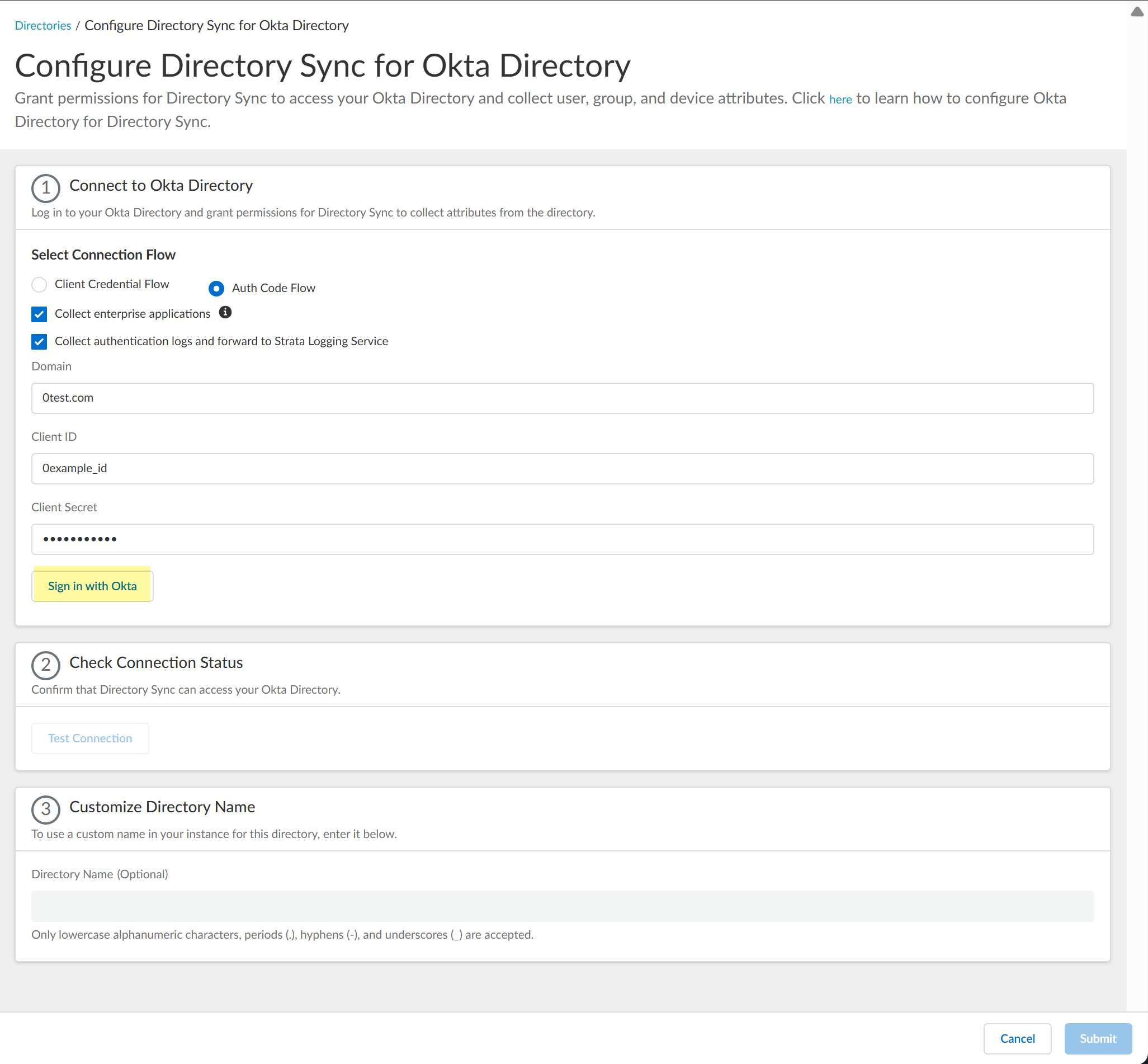Select Auth Code Flow radio button

(x=216, y=288)
